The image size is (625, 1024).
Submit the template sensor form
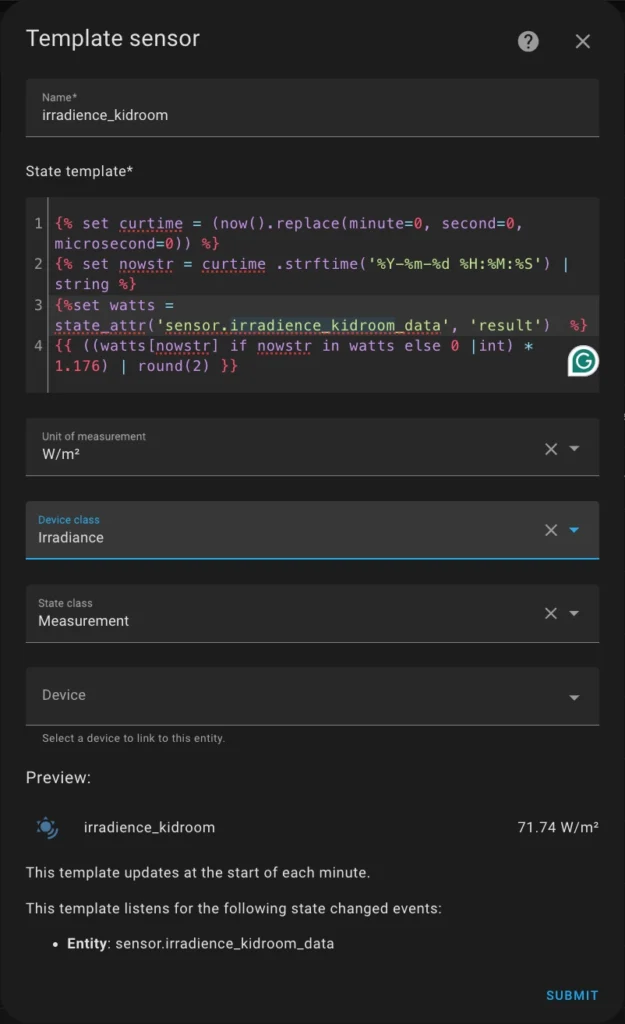pos(572,995)
